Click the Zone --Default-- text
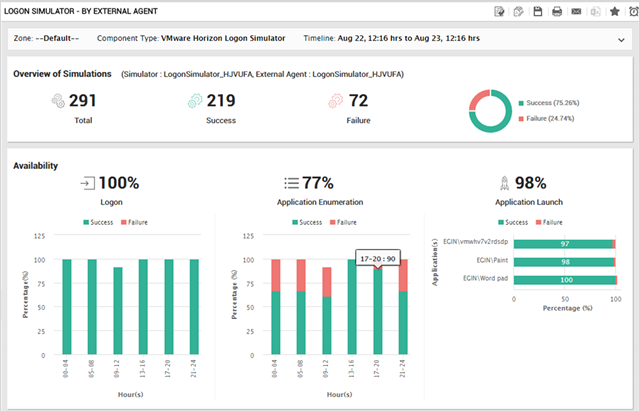Image resolution: width=640 pixels, height=412 pixels. (46, 38)
